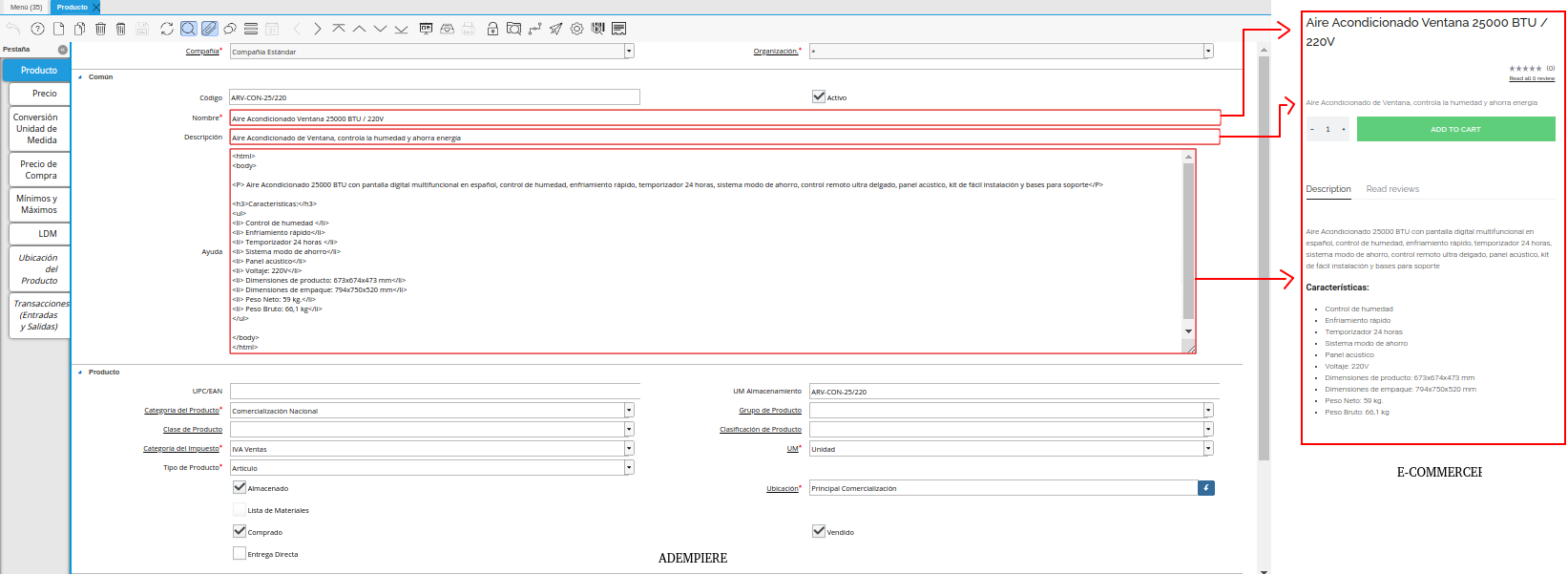Create a new record with blank-page icon
The image size is (1568, 575).
click(58, 29)
